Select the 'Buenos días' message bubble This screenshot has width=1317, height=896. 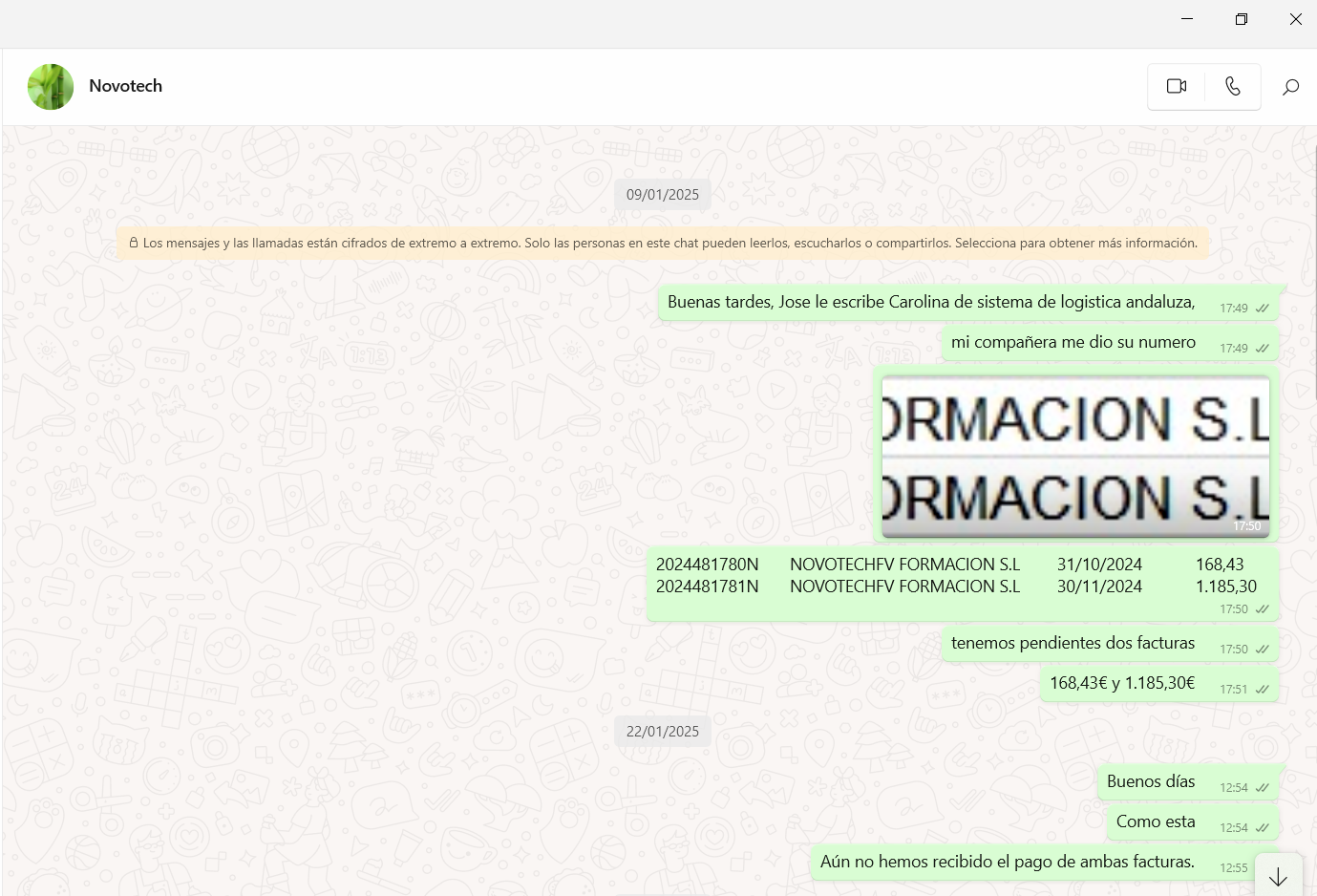tap(1150, 782)
